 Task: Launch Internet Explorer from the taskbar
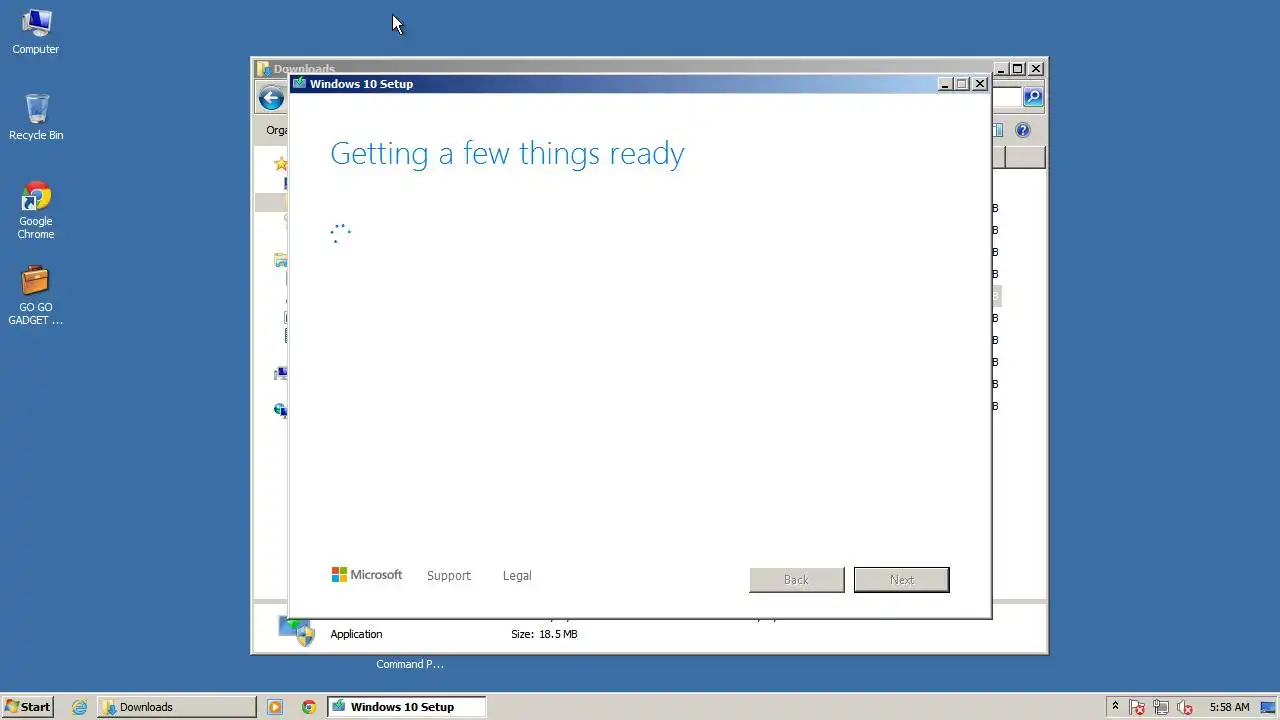click(79, 707)
